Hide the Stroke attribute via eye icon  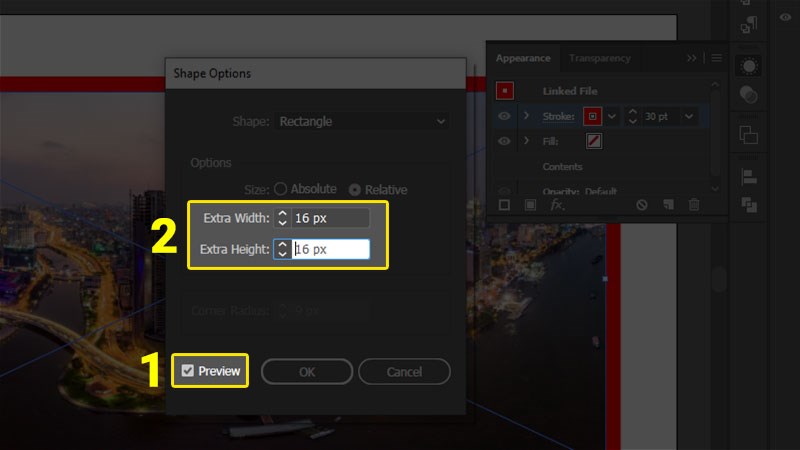click(x=504, y=116)
